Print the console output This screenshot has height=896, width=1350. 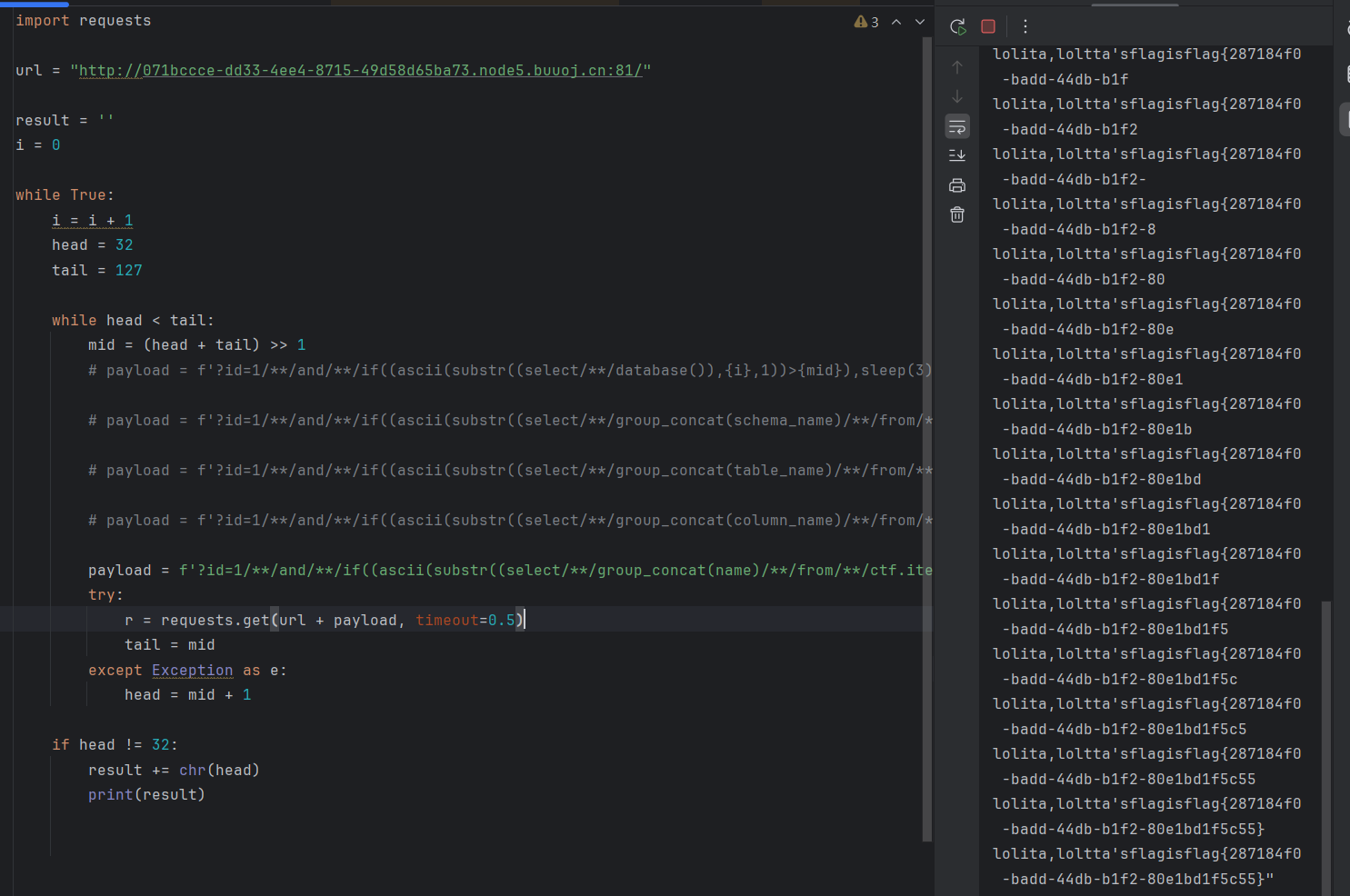click(x=957, y=185)
